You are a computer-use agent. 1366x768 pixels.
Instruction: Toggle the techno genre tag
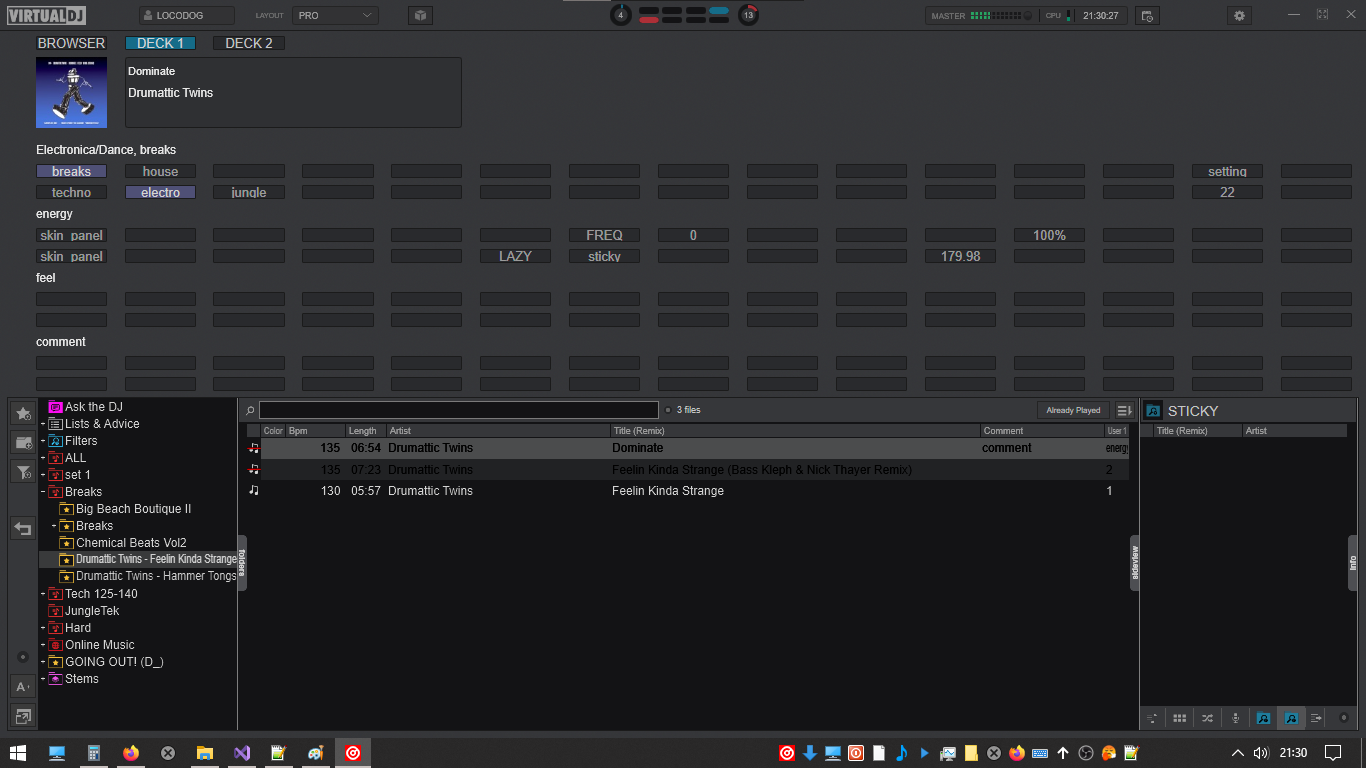click(71, 192)
